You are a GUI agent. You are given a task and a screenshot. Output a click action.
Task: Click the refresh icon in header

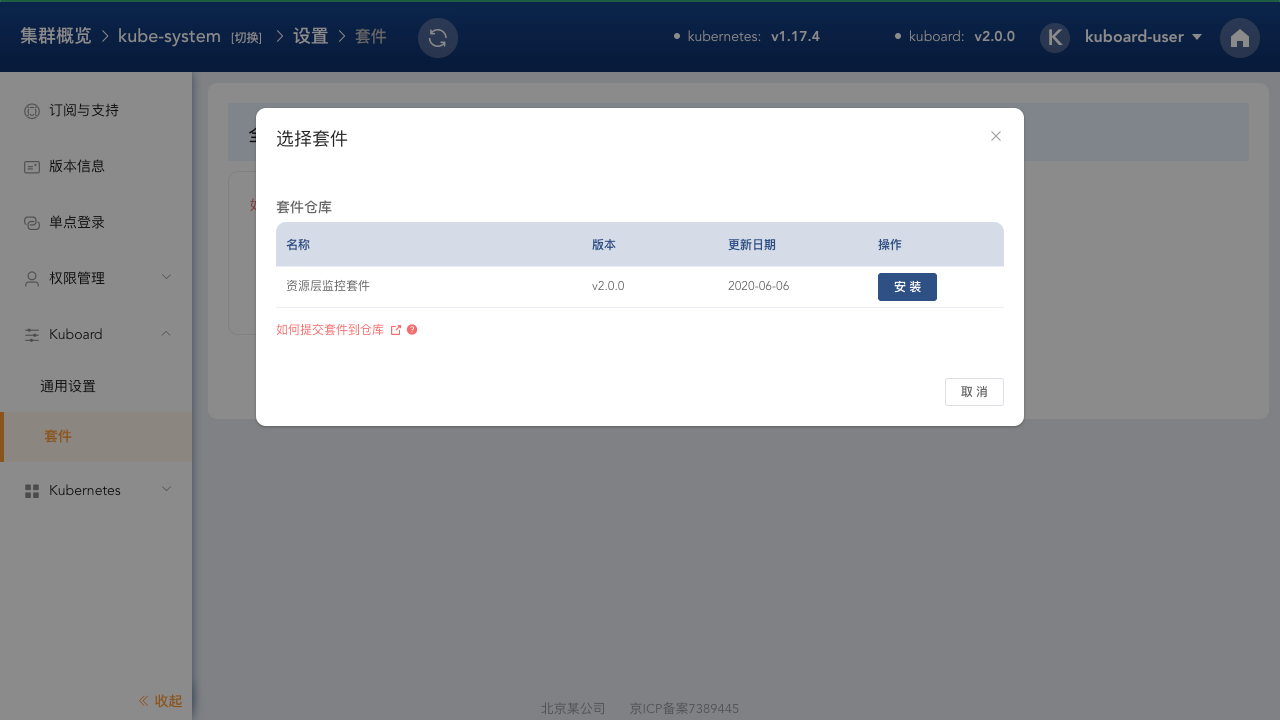[x=438, y=38]
